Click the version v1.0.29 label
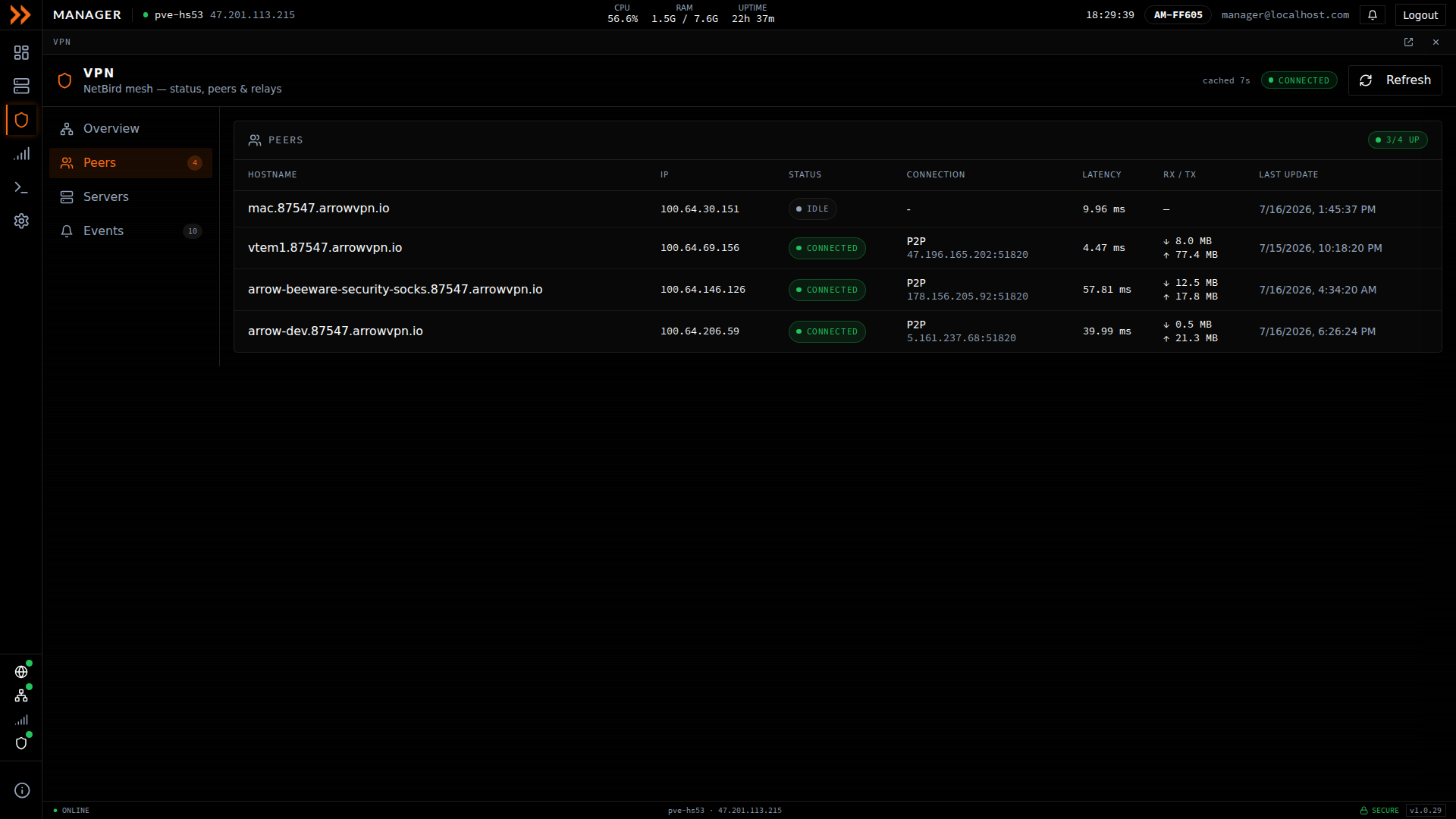Viewport: 1456px width, 819px height. pos(1426,811)
